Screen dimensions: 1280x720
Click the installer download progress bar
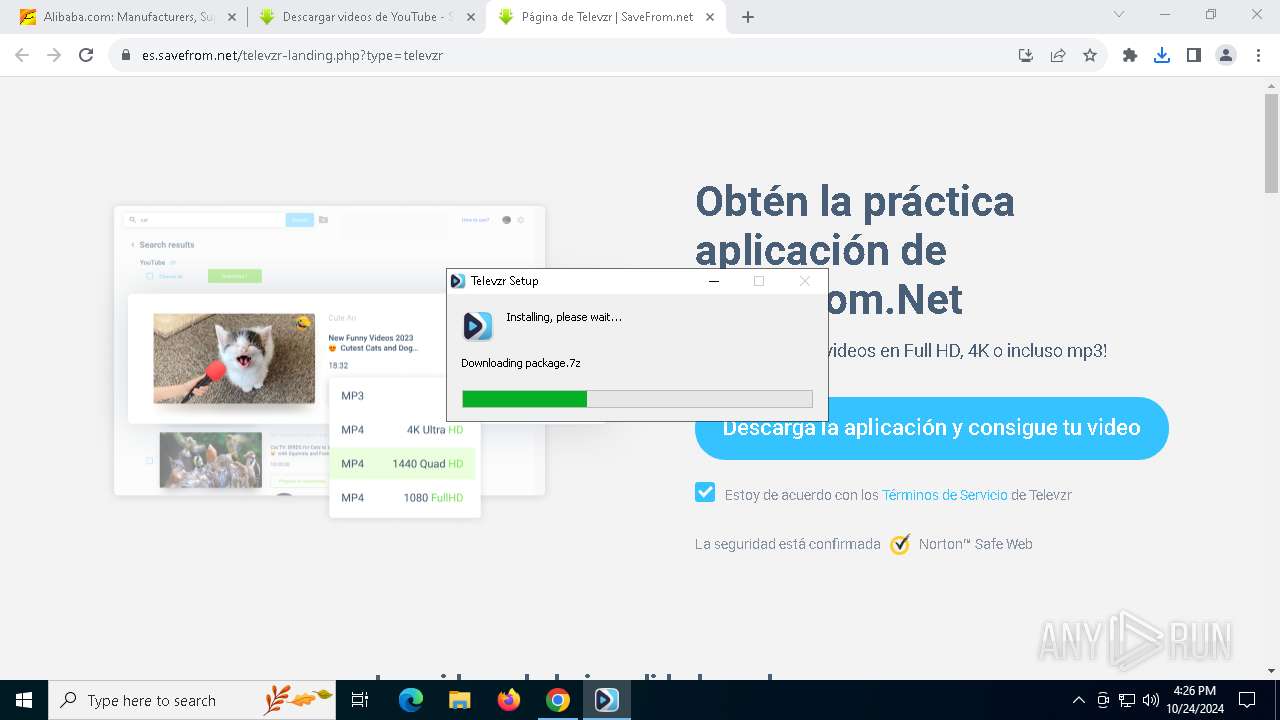click(x=637, y=399)
